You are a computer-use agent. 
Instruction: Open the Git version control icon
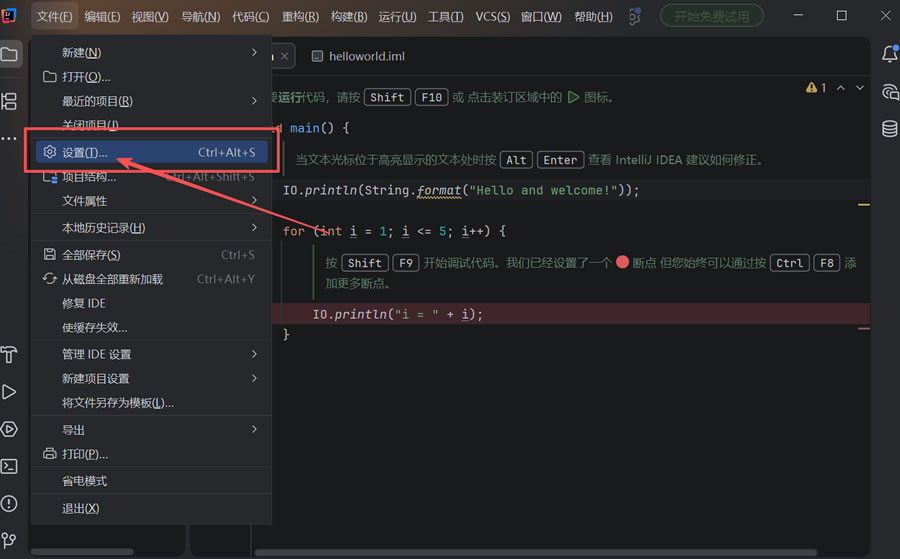tap(9, 540)
